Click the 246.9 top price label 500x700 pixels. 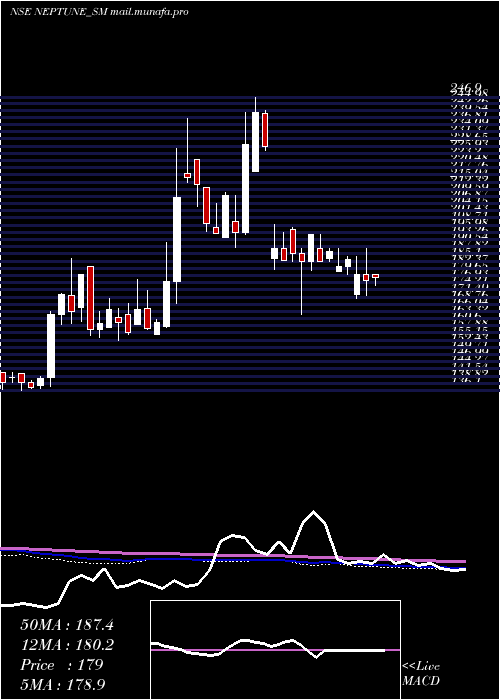[466, 88]
